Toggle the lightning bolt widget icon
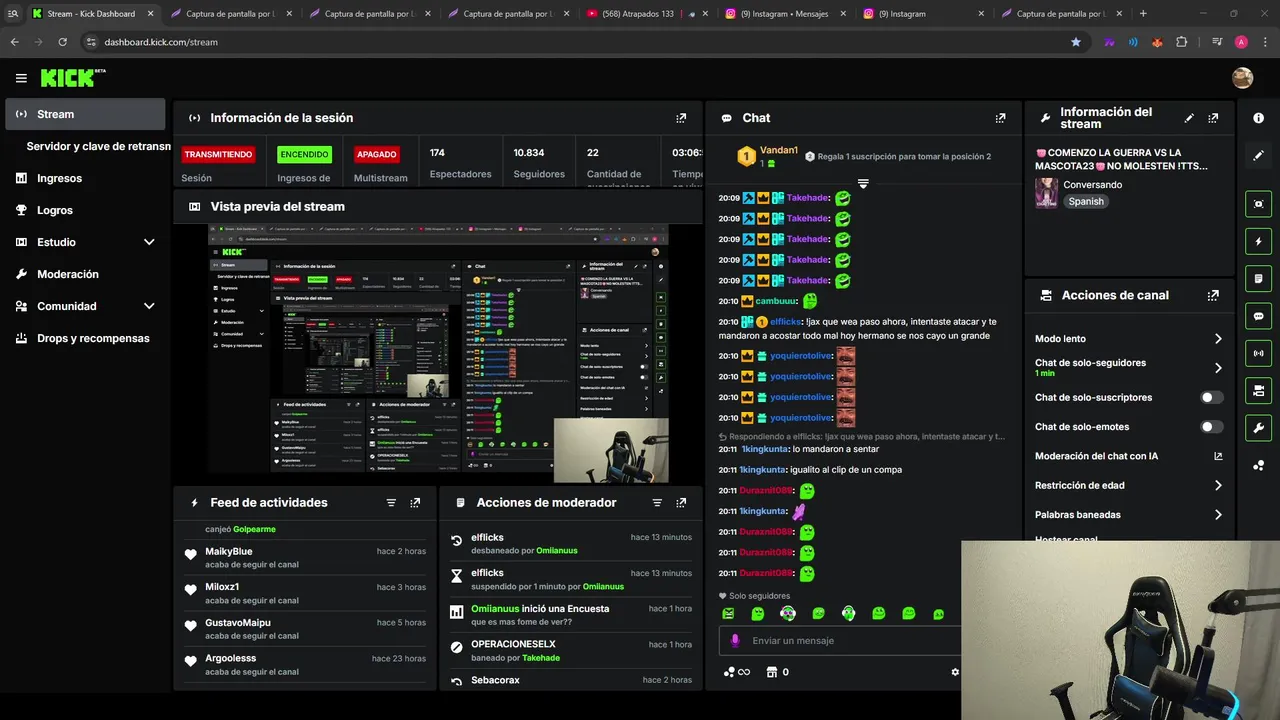This screenshot has height=720, width=1280. tap(1258, 241)
